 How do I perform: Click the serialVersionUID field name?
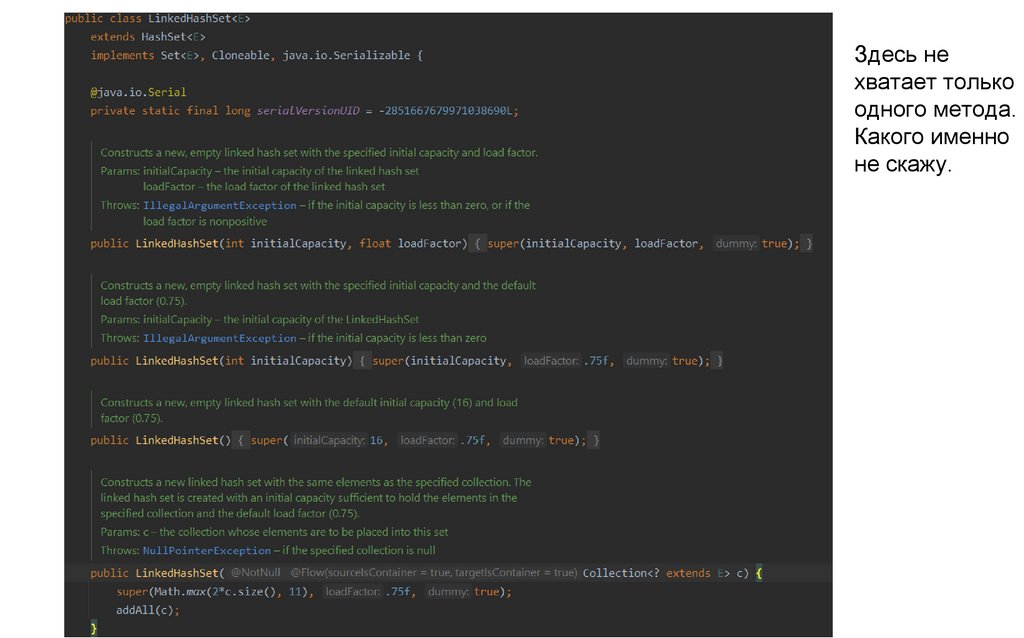307,110
